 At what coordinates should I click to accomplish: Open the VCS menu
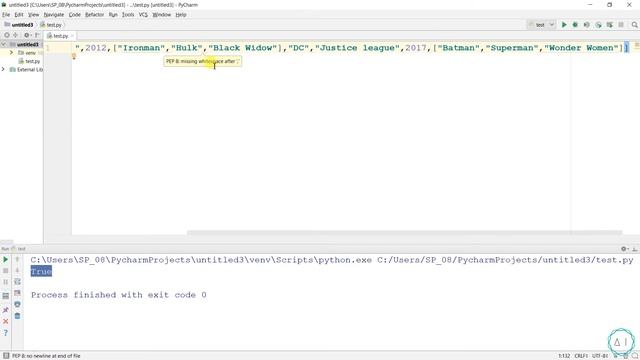[143, 15]
